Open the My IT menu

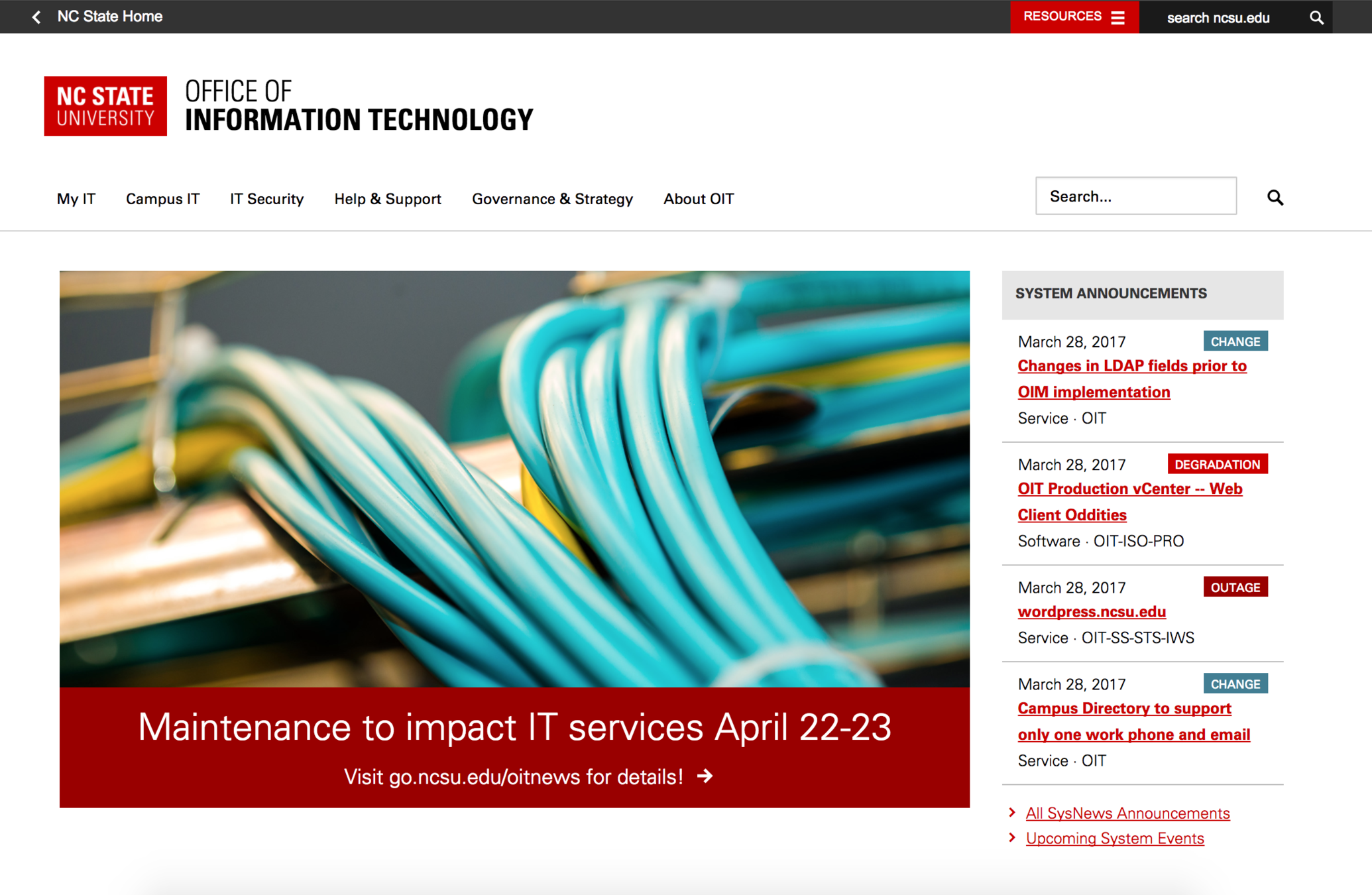coord(76,199)
